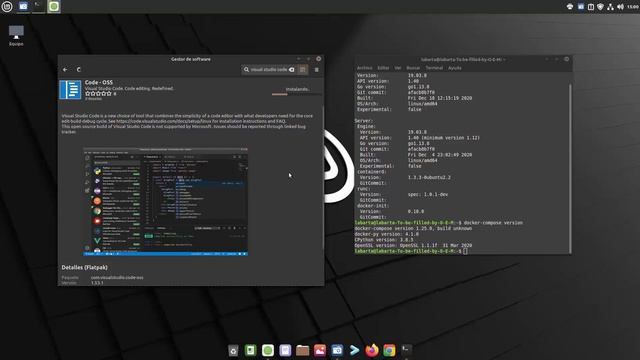Open the Terminal menu in the terminal window
This screenshot has width=640, height=360.
click(434, 68)
